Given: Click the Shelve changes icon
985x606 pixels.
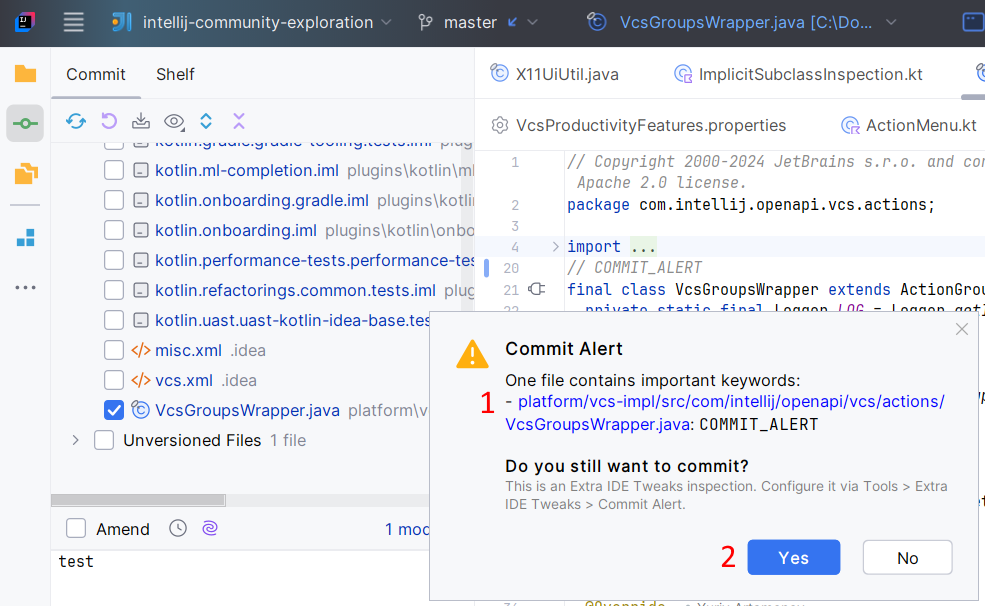Looking at the screenshot, I should 141,121.
